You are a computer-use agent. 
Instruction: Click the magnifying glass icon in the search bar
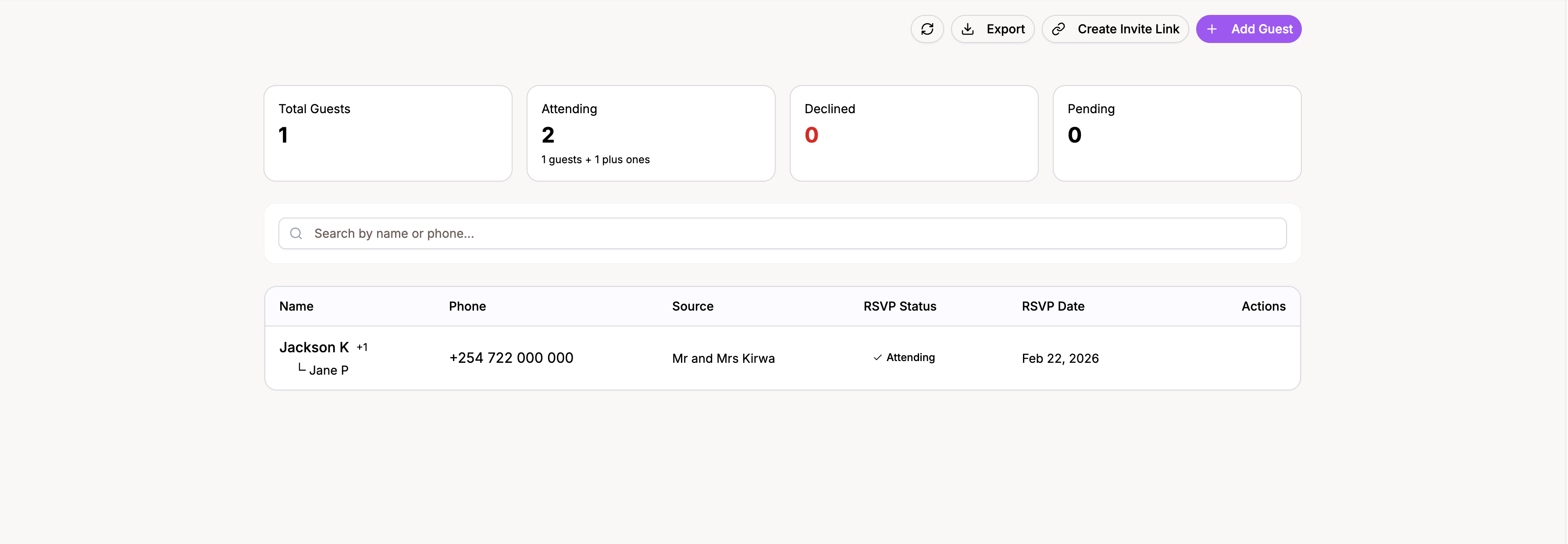[296, 233]
